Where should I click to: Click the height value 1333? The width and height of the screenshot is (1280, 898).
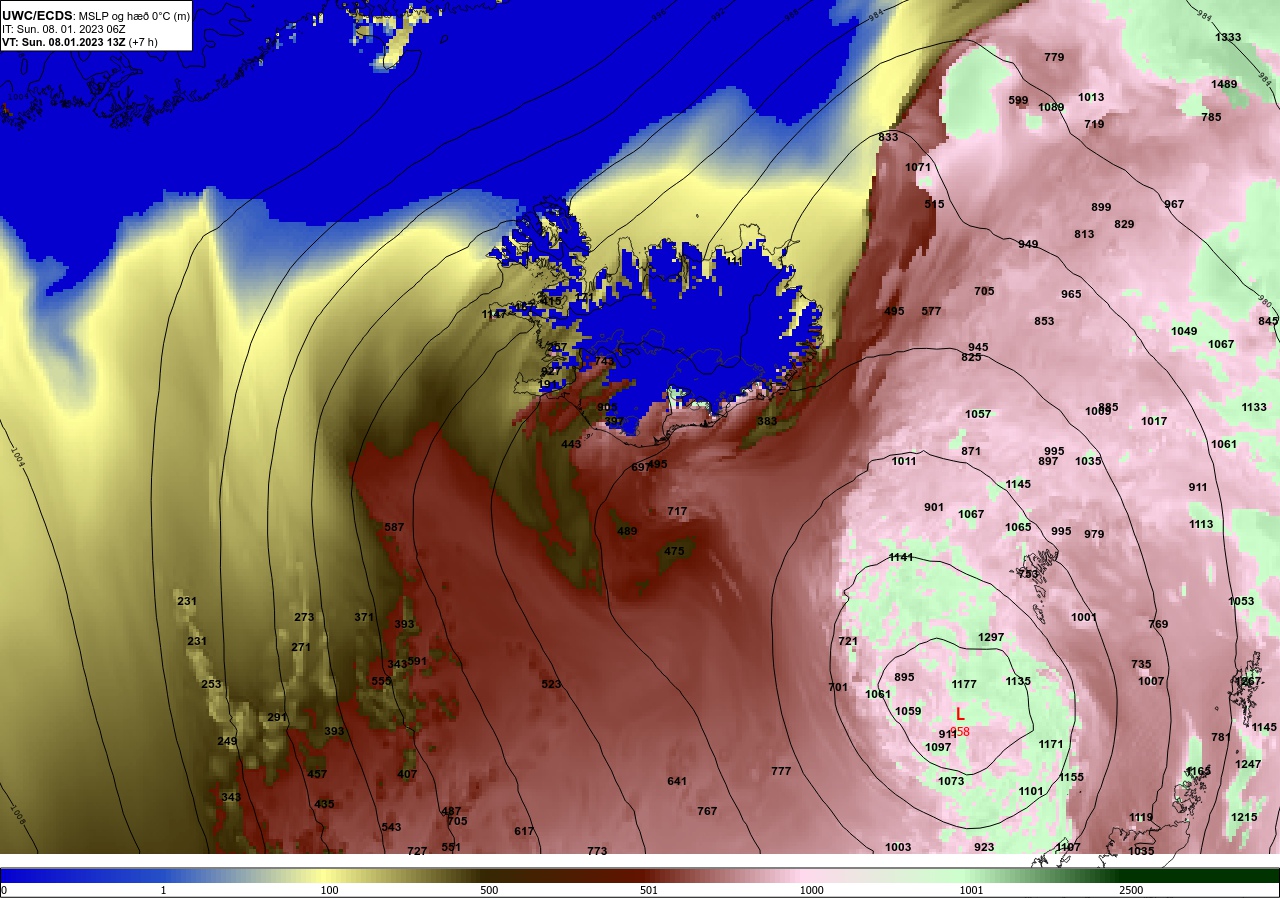1228,37
